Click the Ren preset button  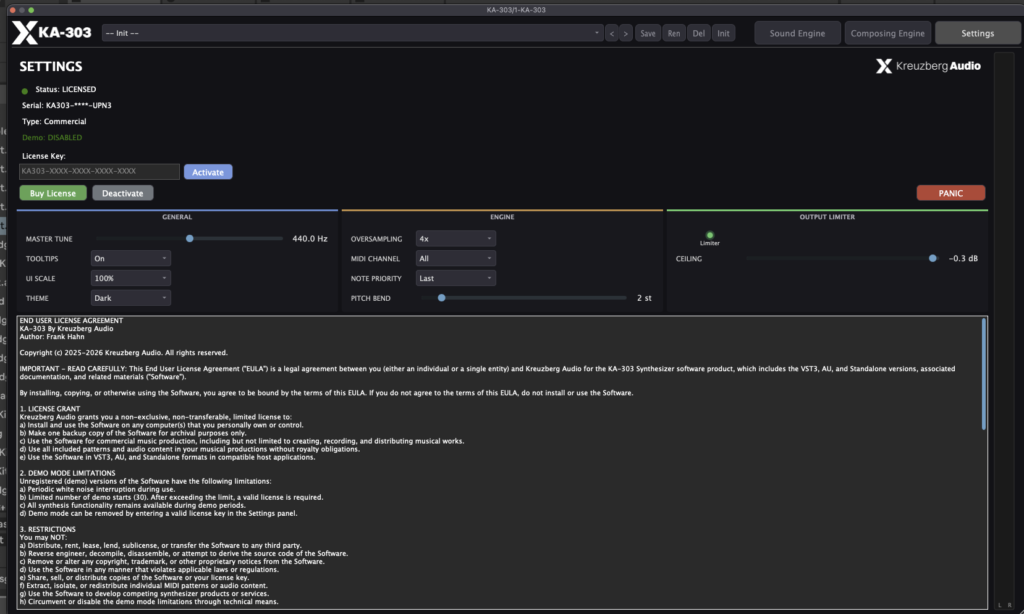click(673, 33)
